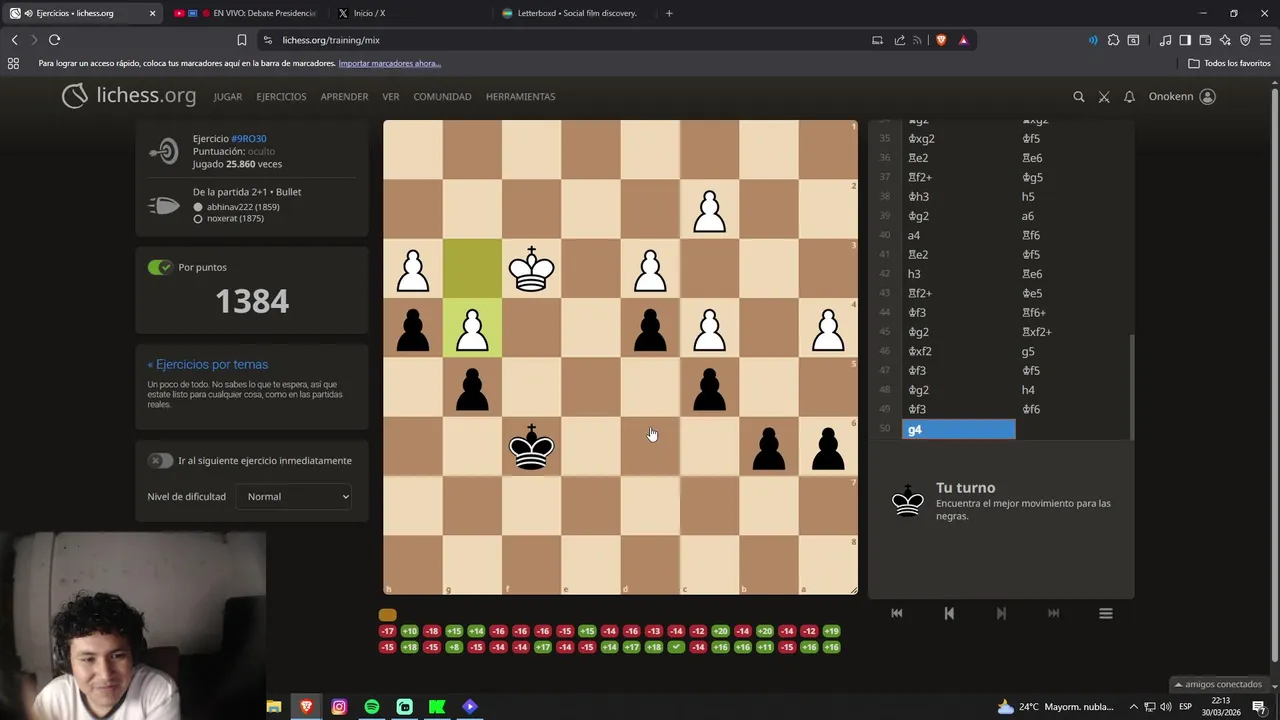Click the Brave Rewards triangle icon
The image size is (1280, 720).
click(963, 40)
